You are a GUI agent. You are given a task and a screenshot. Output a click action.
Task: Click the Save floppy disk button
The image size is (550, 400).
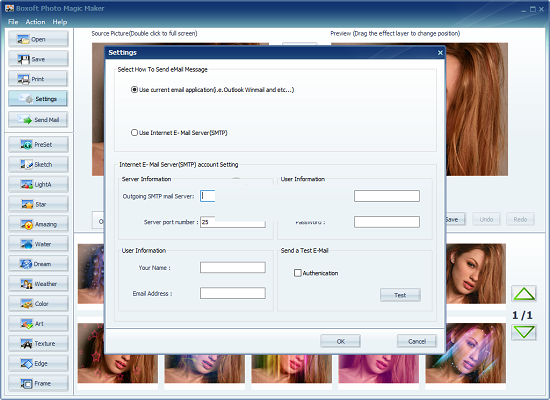click(38, 59)
